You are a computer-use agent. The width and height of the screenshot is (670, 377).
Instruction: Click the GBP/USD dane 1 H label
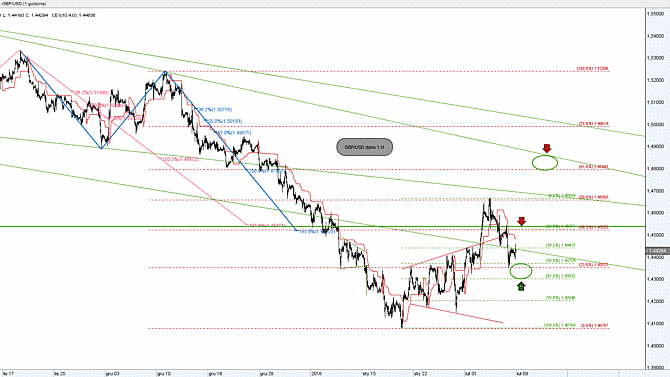point(364,147)
